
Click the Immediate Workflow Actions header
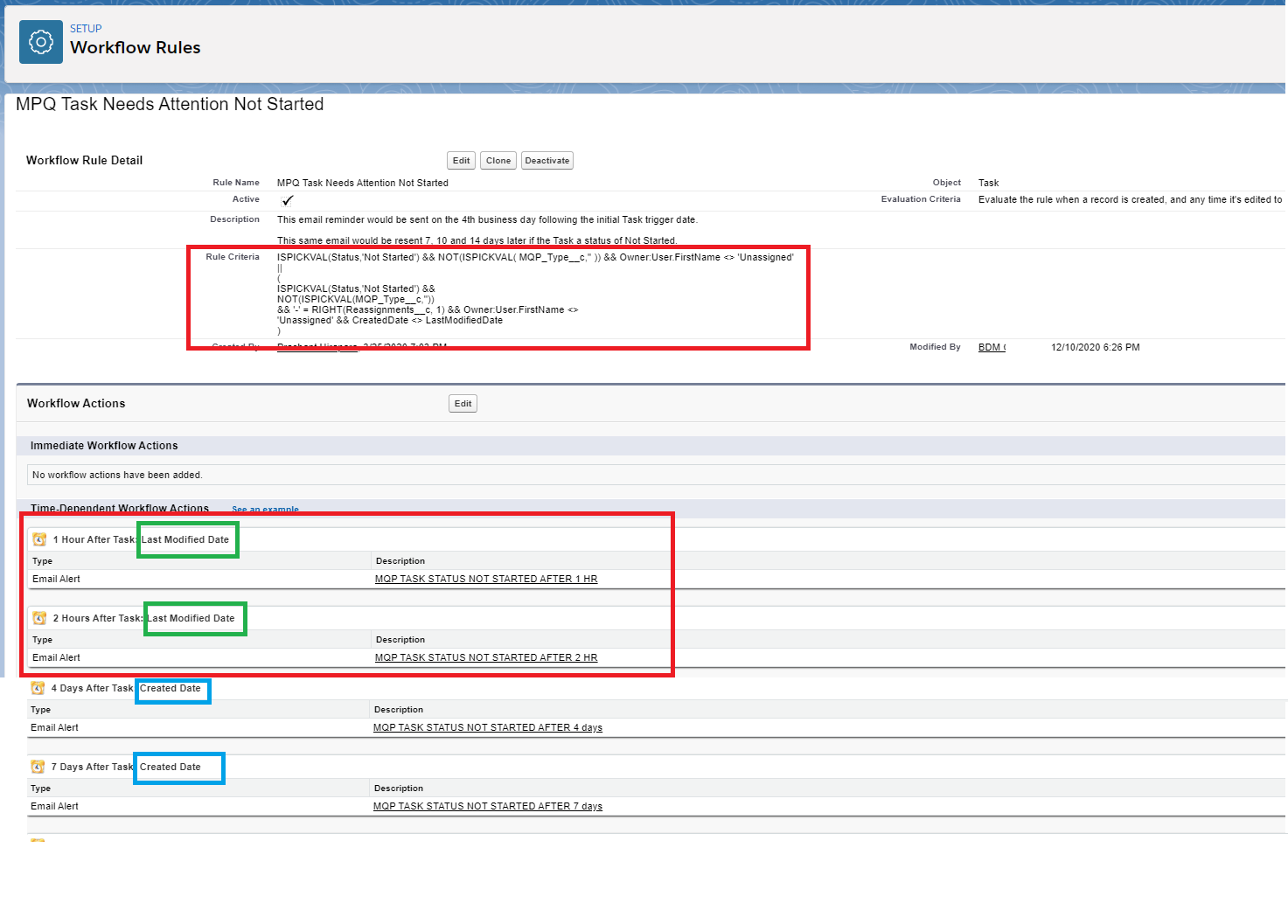(104, 446)
